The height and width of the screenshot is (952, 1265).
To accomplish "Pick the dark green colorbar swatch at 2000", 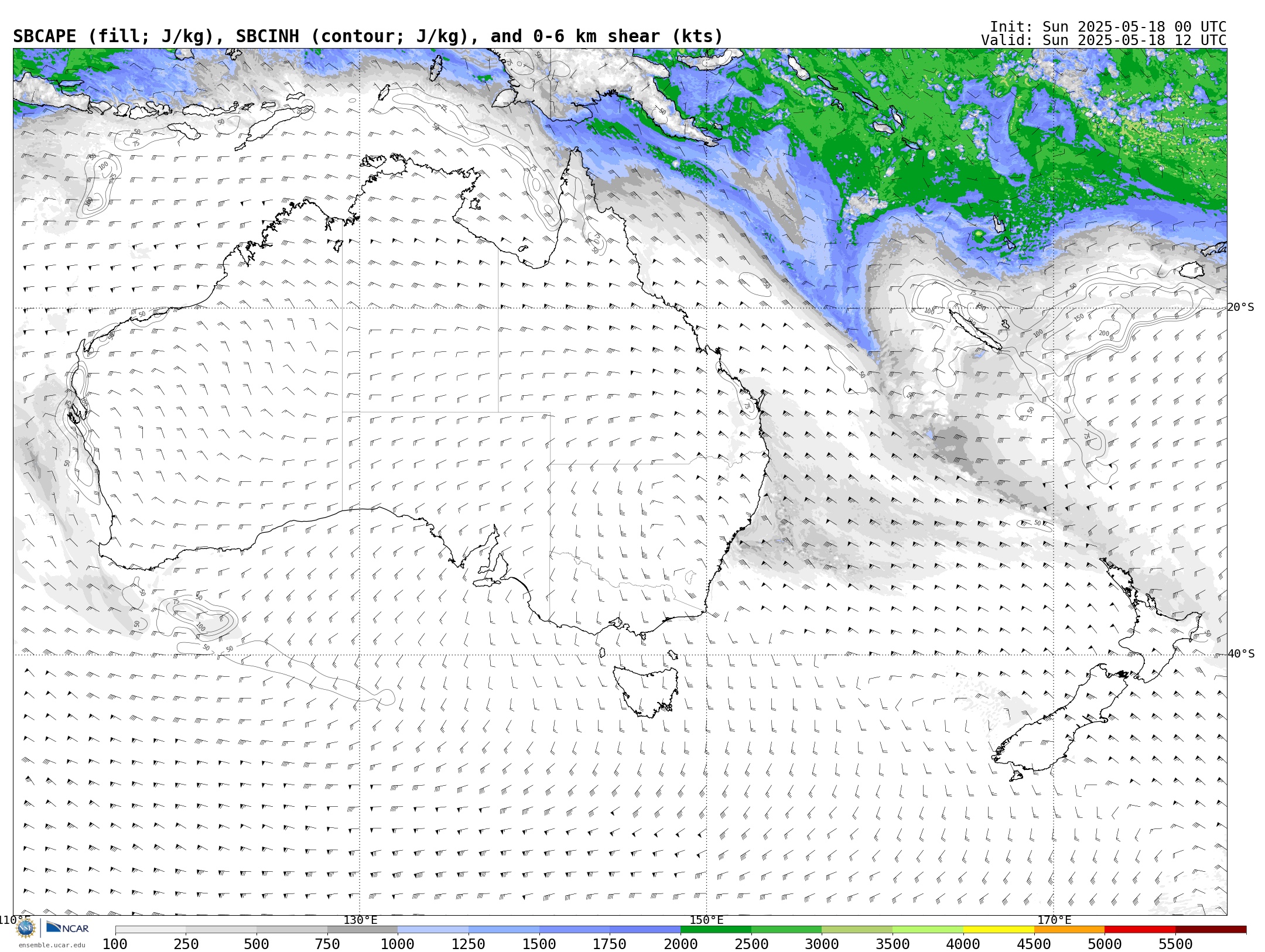I will pos(716,930).
